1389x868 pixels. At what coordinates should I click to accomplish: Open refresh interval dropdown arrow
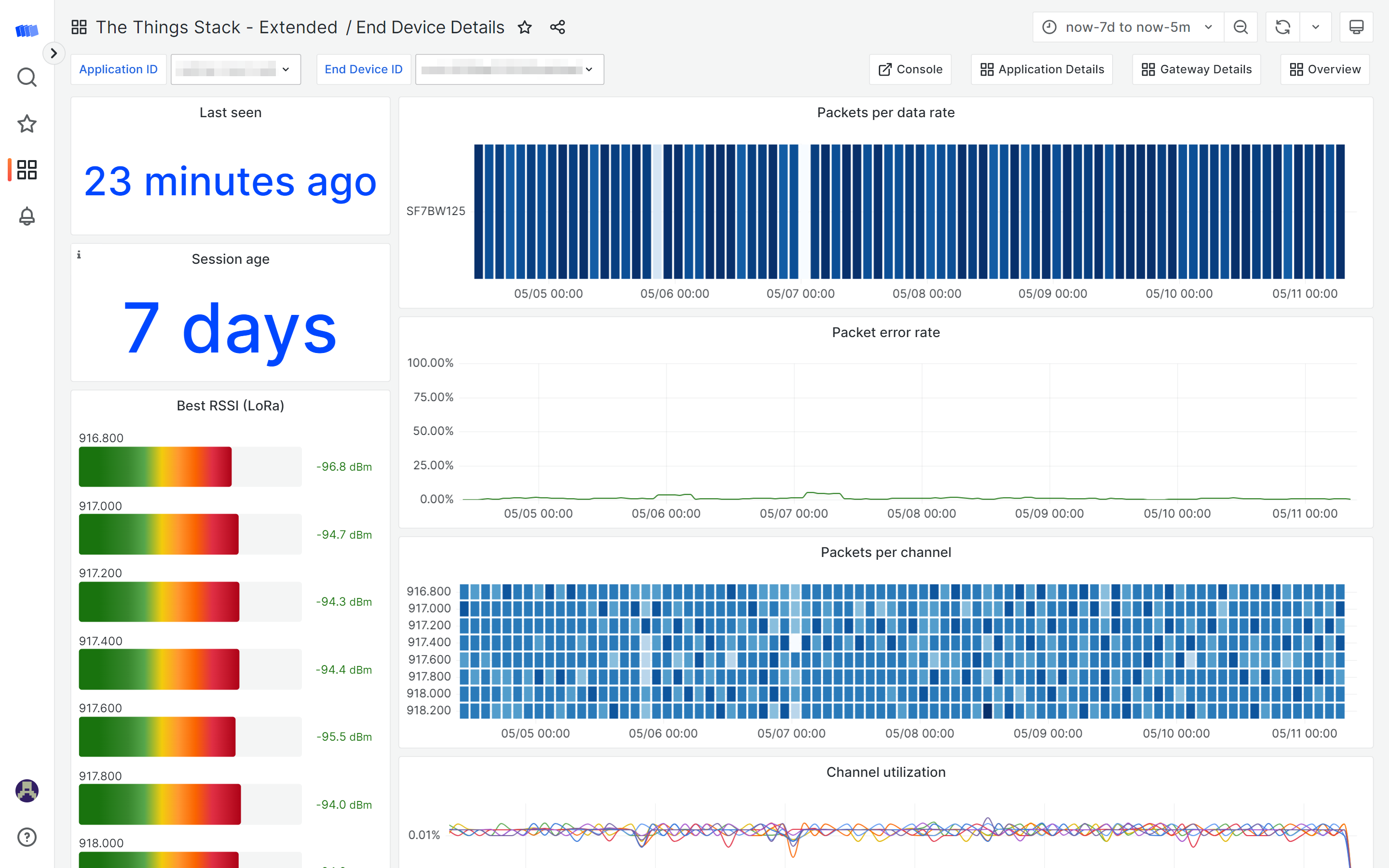click(x=1316, y=27)
